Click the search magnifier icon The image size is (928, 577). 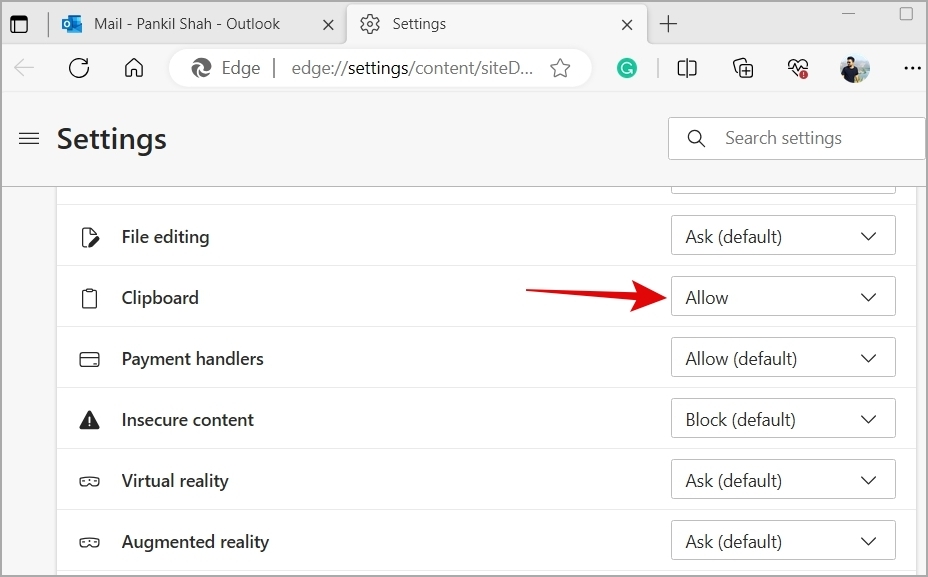(x=696, y=138)
